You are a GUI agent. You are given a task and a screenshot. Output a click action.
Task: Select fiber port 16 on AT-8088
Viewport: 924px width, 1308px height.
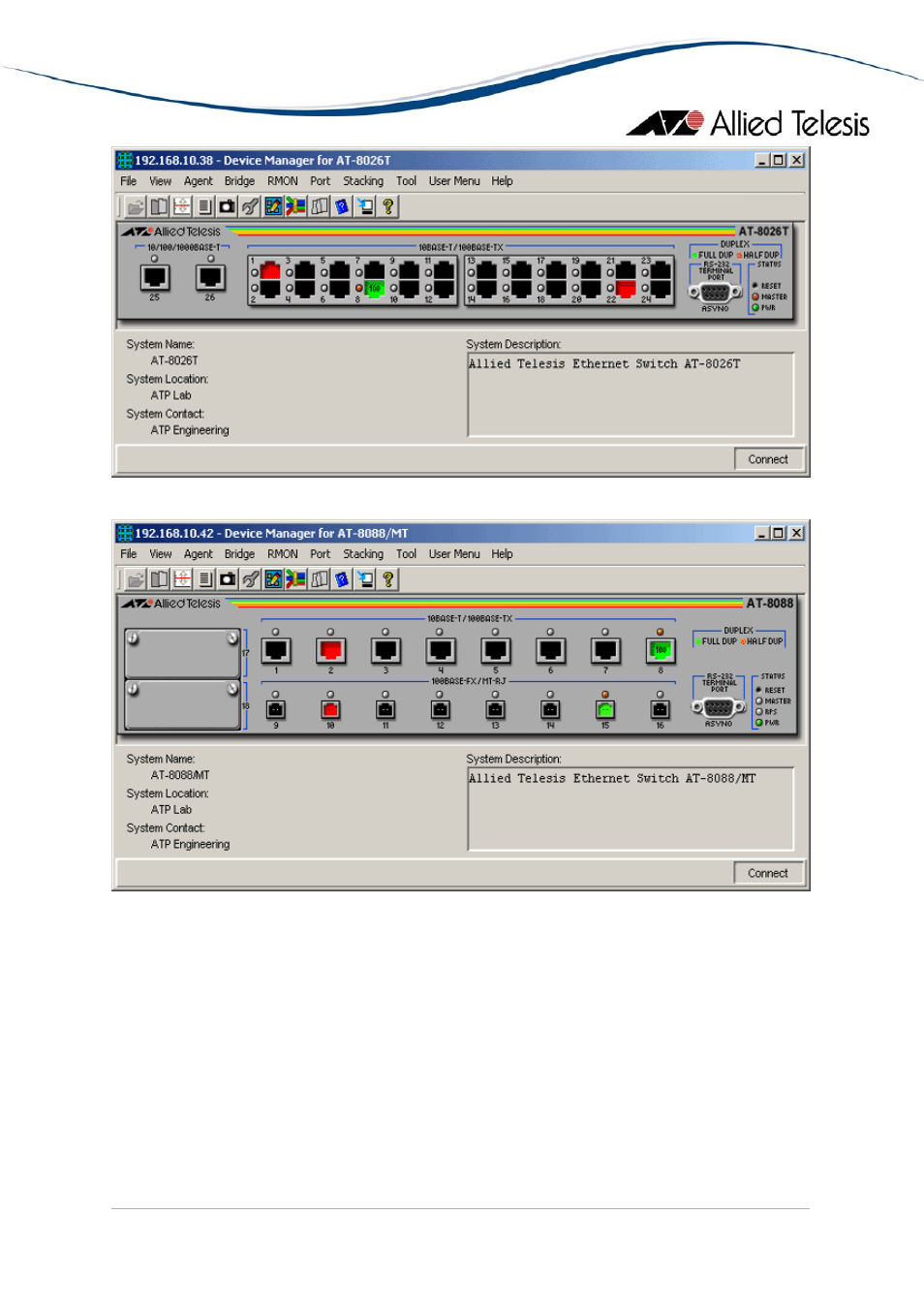[x=661, y=710]
